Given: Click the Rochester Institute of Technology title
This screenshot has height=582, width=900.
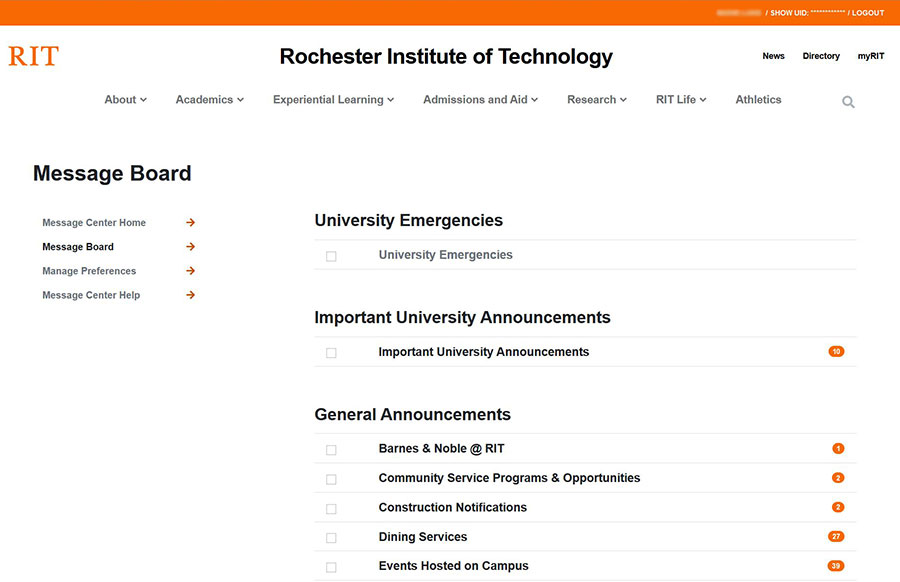Looking at the screenshot, I should click(x=446, y=57).
